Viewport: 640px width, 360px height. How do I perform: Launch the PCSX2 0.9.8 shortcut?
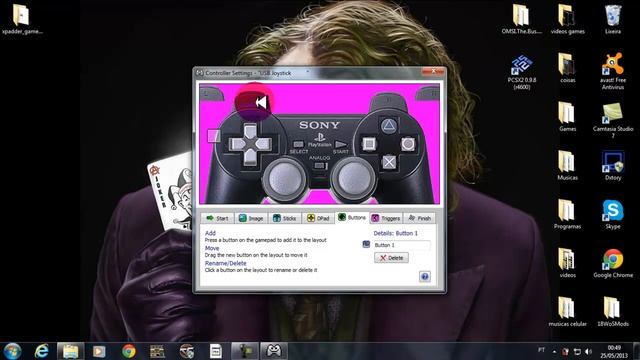[522, 72]
